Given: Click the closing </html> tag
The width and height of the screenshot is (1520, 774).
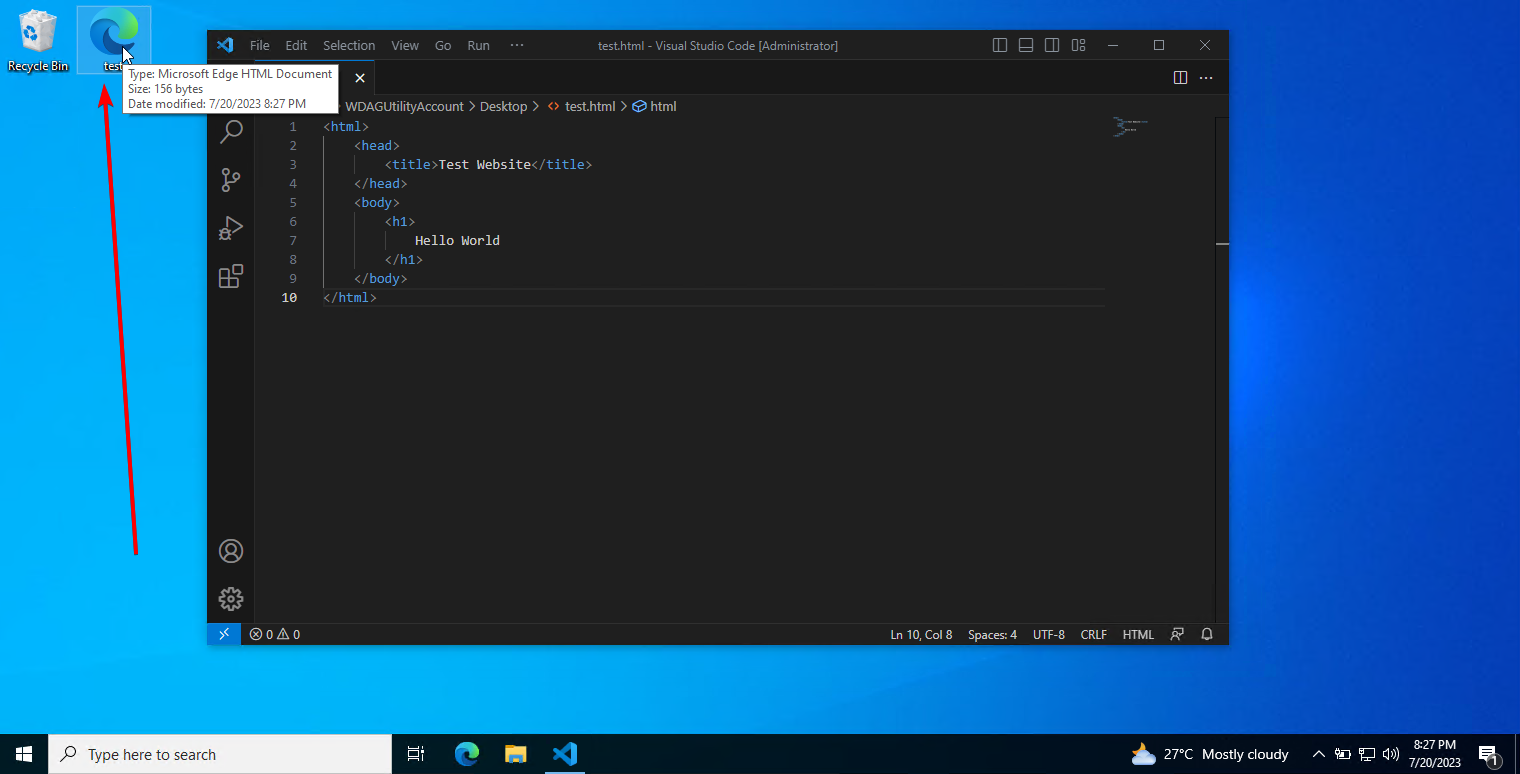Looking at the screenshot, I should (x=350, y=298).
